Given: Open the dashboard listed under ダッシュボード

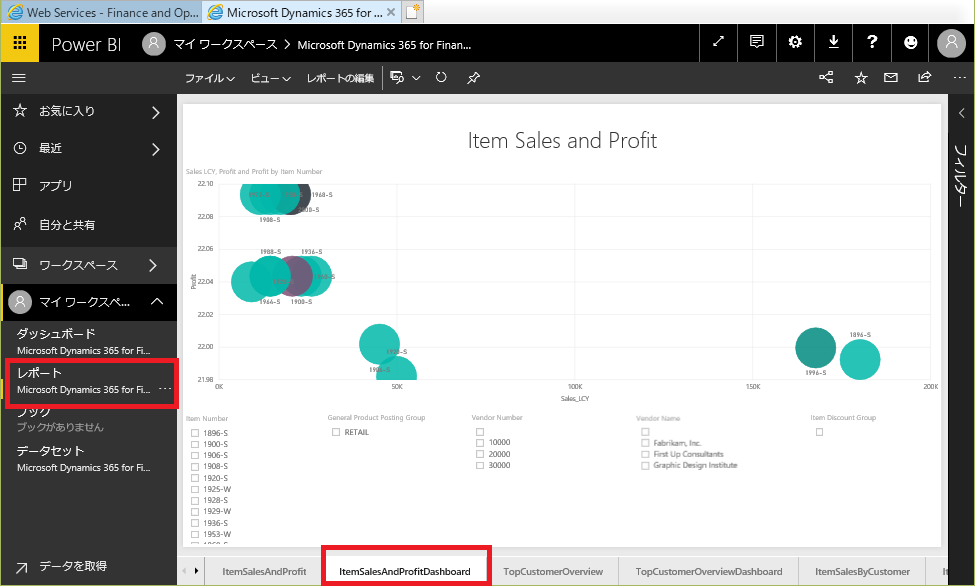Looking at the screenshot, I should (83, 350).
